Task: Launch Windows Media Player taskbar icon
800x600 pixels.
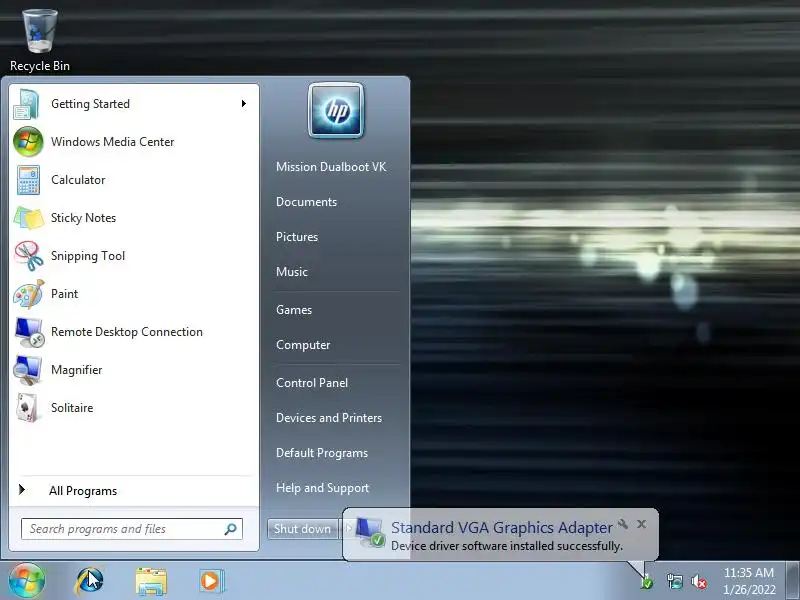Action: click(x=211, y=581)
